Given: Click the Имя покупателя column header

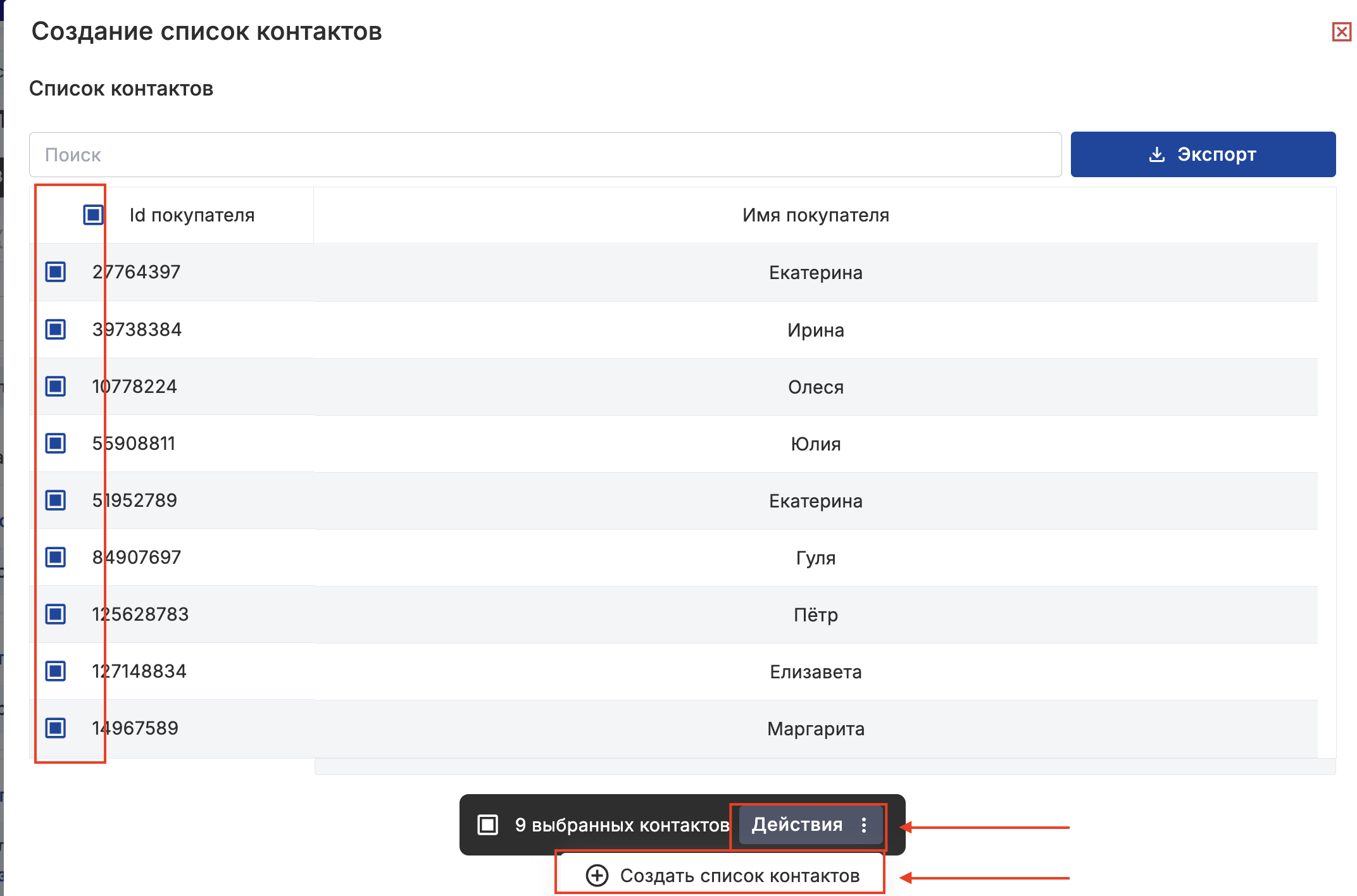Looking at the screenshot, I should pyautogui.click(x=816, y=215).
